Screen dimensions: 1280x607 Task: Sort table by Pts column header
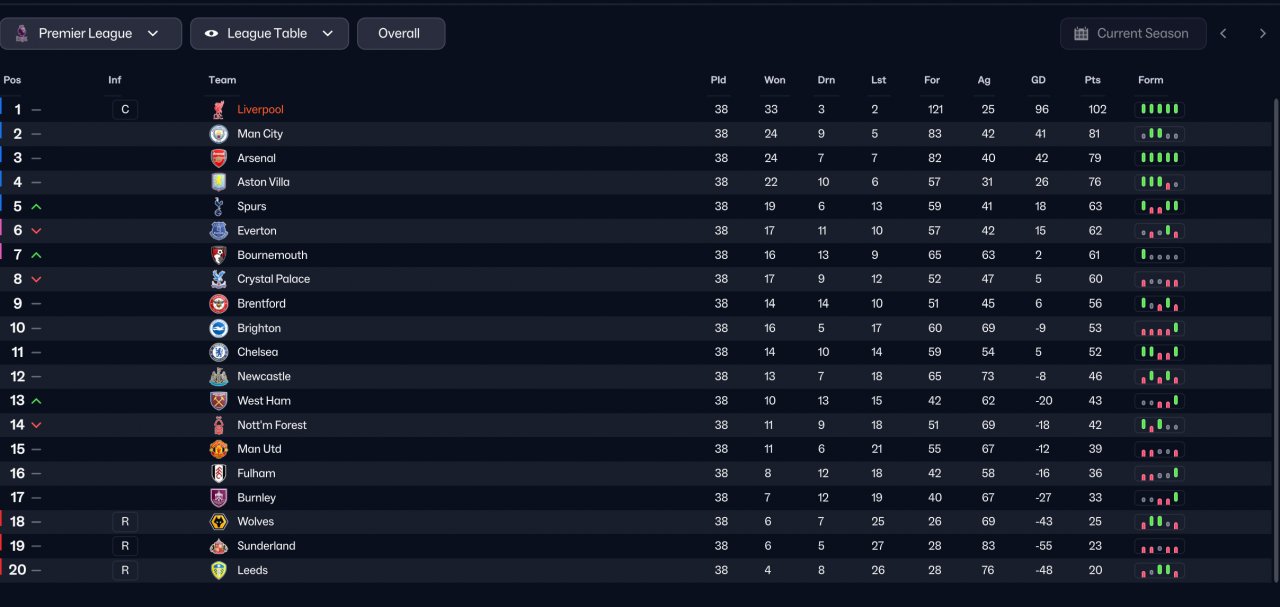(x=1092, y=80)
